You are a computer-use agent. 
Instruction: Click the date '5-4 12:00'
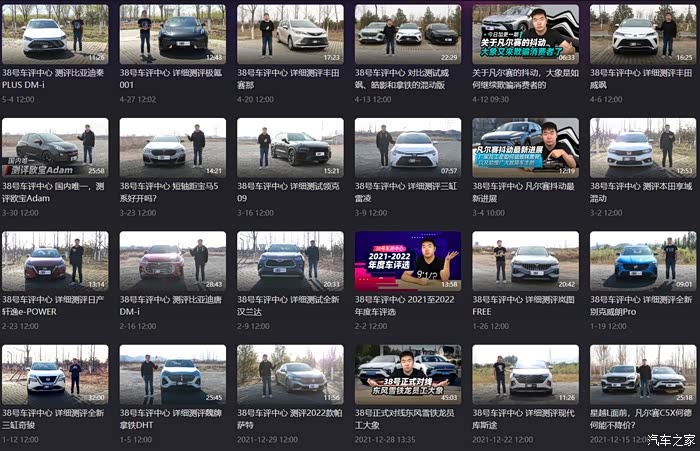click(18, 99)
